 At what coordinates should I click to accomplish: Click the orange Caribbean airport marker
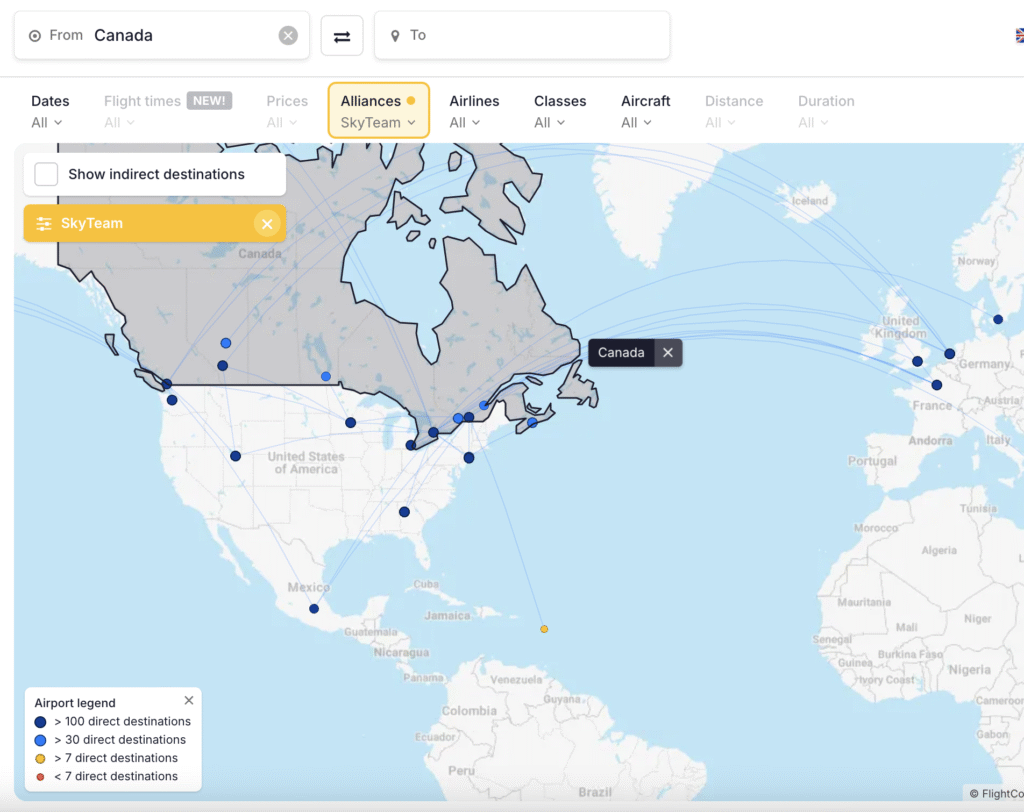544,629
